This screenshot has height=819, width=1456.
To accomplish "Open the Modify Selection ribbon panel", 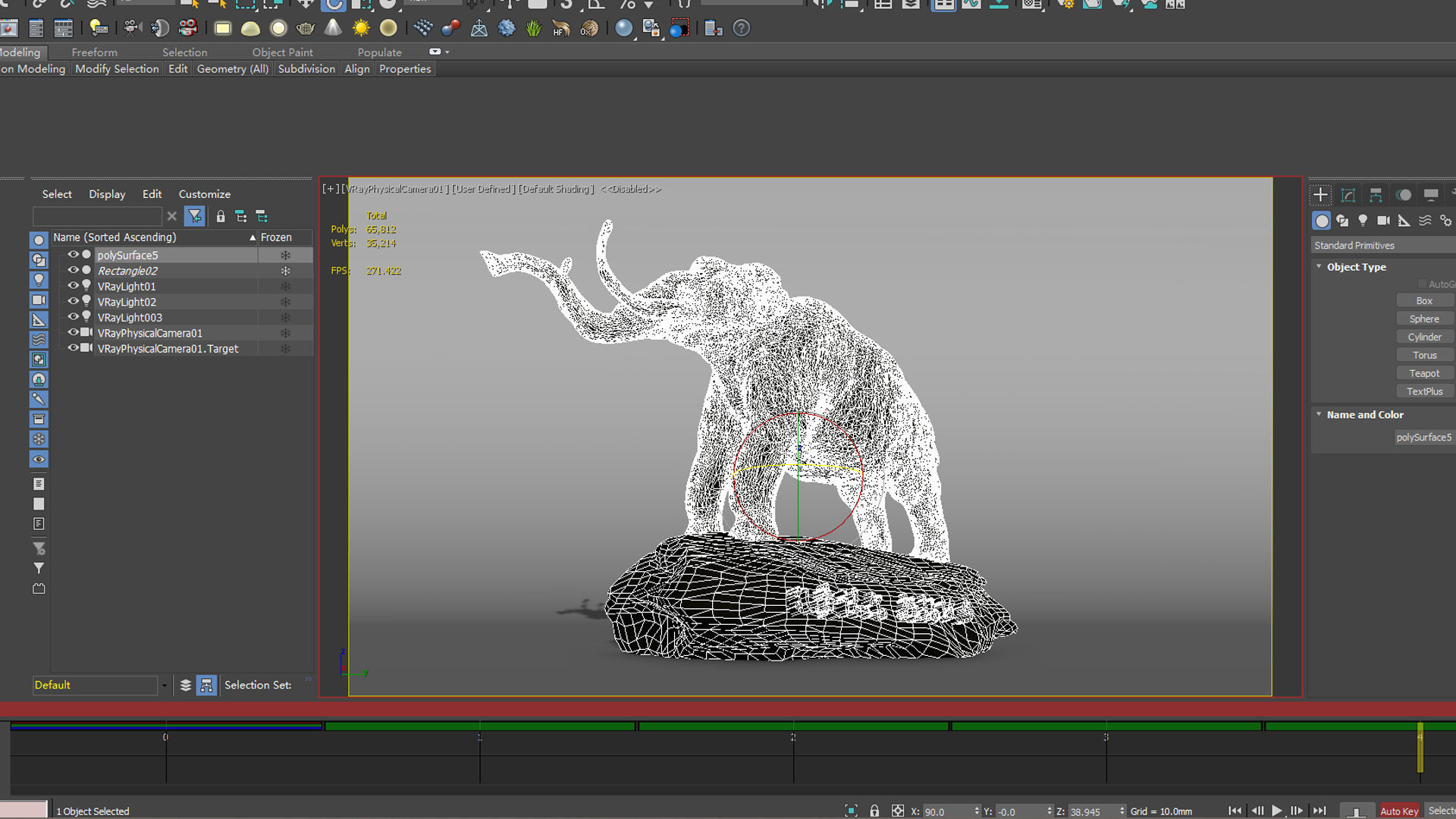I will click(x=117, y=69).
